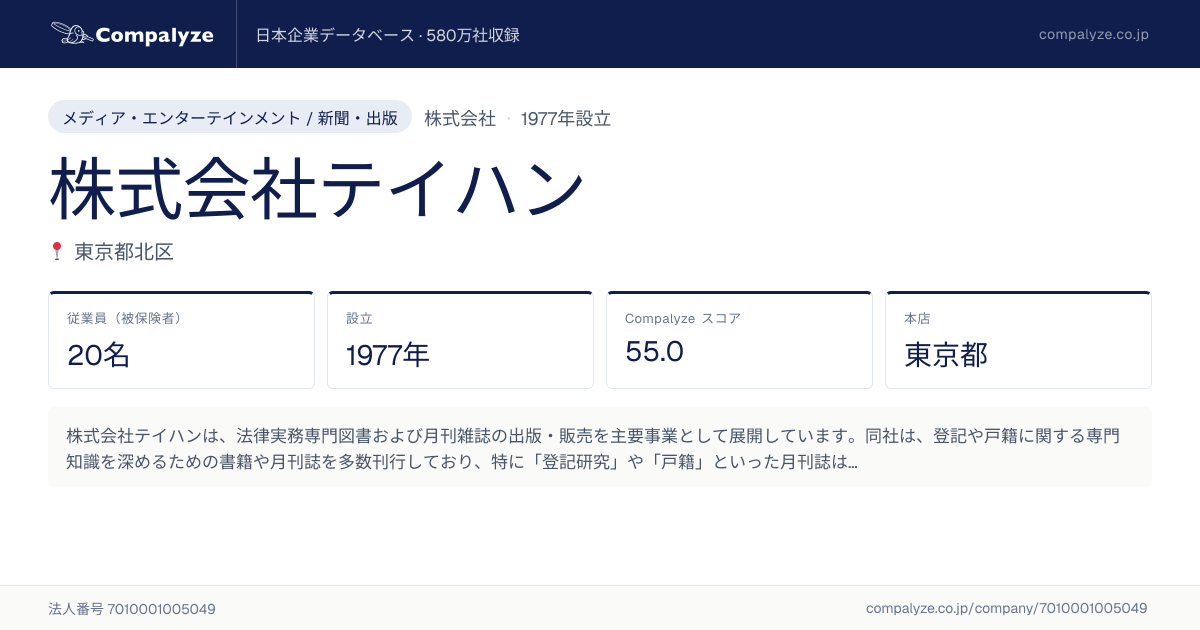Click the 法人番号 7010001005049 footer text

(x=132, y=608)
